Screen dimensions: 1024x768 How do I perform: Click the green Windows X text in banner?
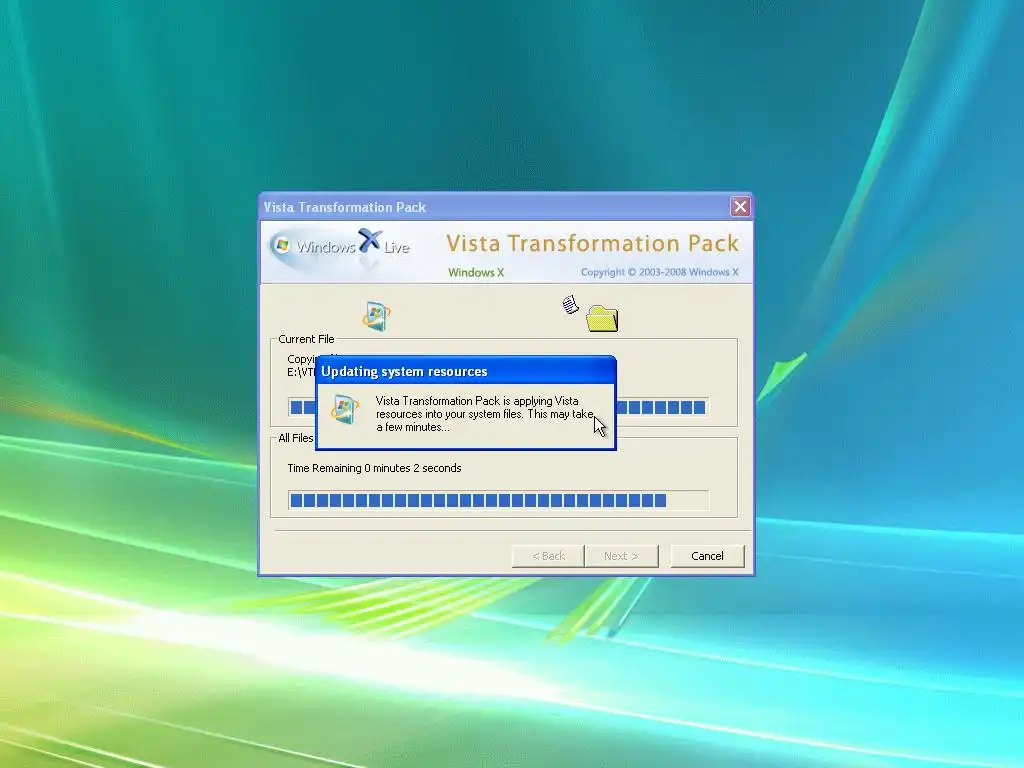(x=476, y=272)
